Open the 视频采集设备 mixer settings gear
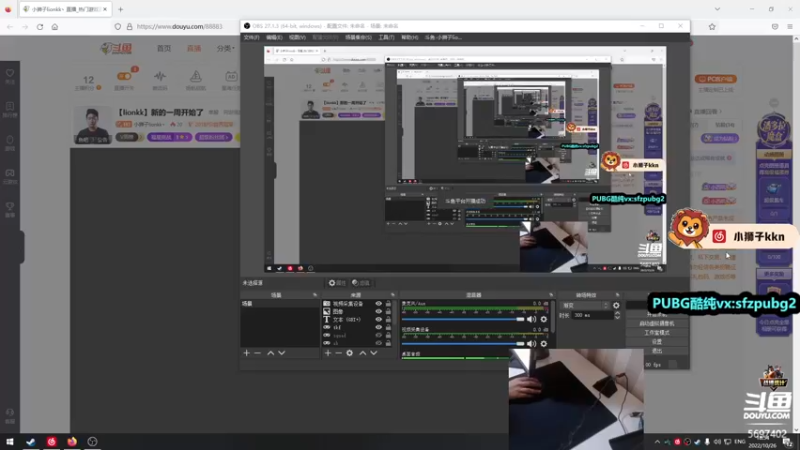Viewport: 800px width, 450px height. [x=544, y=344]
